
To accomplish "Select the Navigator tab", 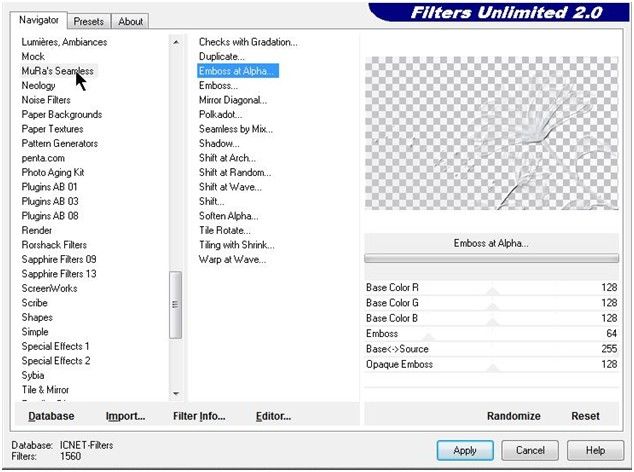I will pyautogui.click(x=39, y=20).
